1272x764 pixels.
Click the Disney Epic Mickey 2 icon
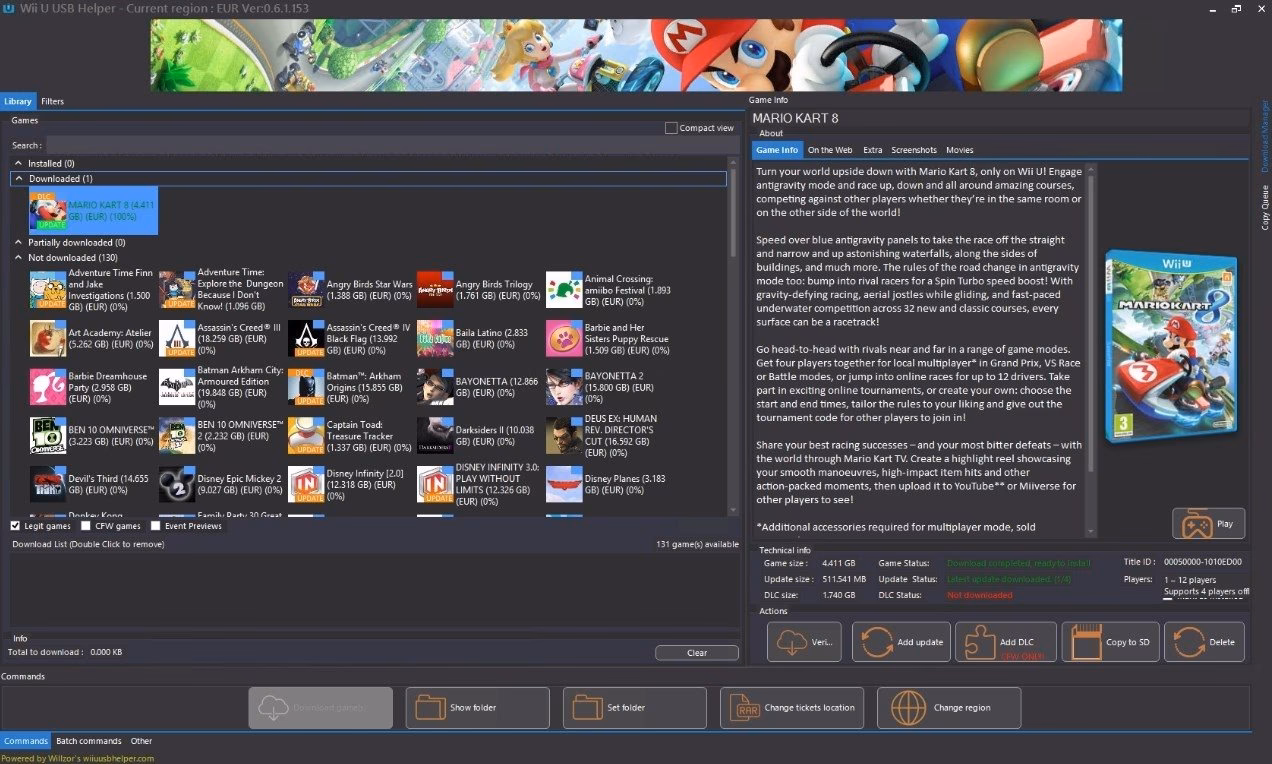(177, 485)
